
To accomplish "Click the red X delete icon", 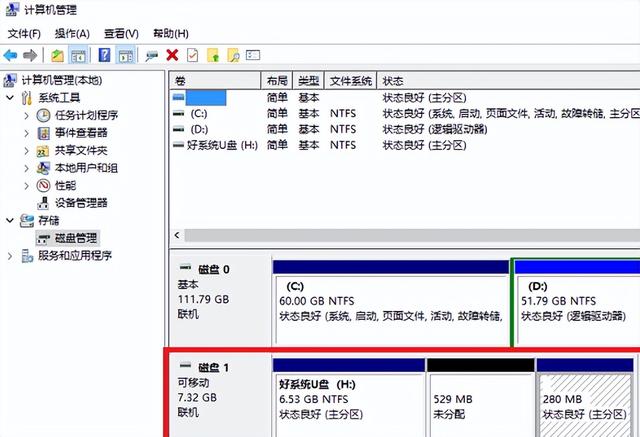I will coord(172,55).
